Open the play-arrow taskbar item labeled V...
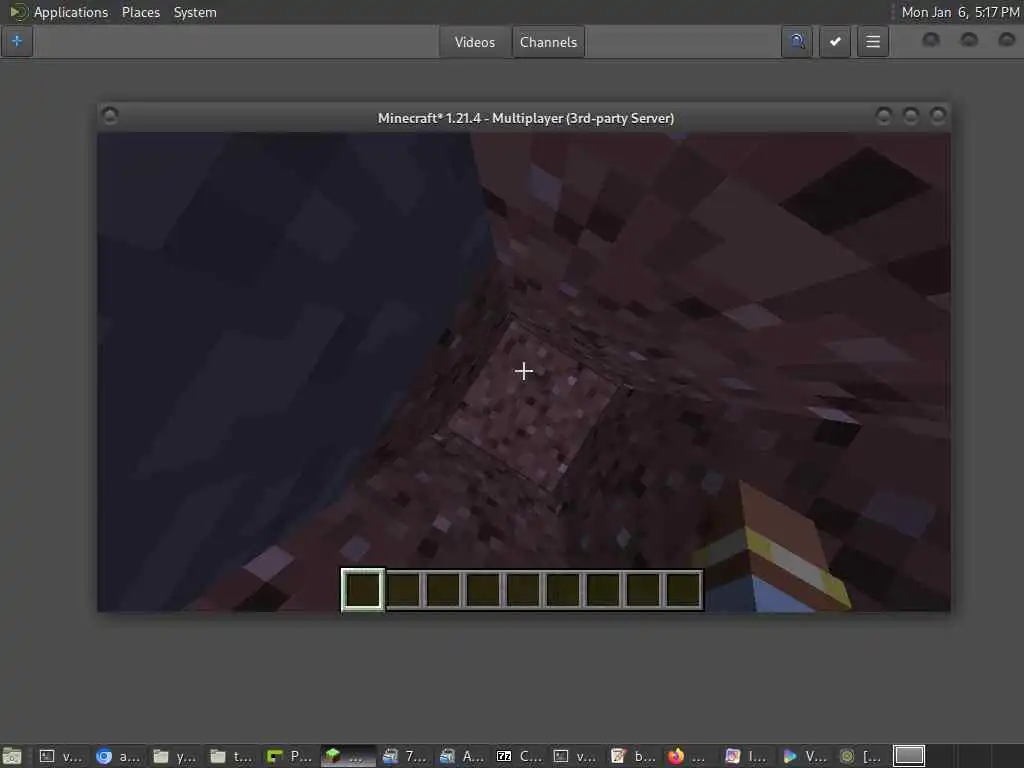 (x=803, y=756)
